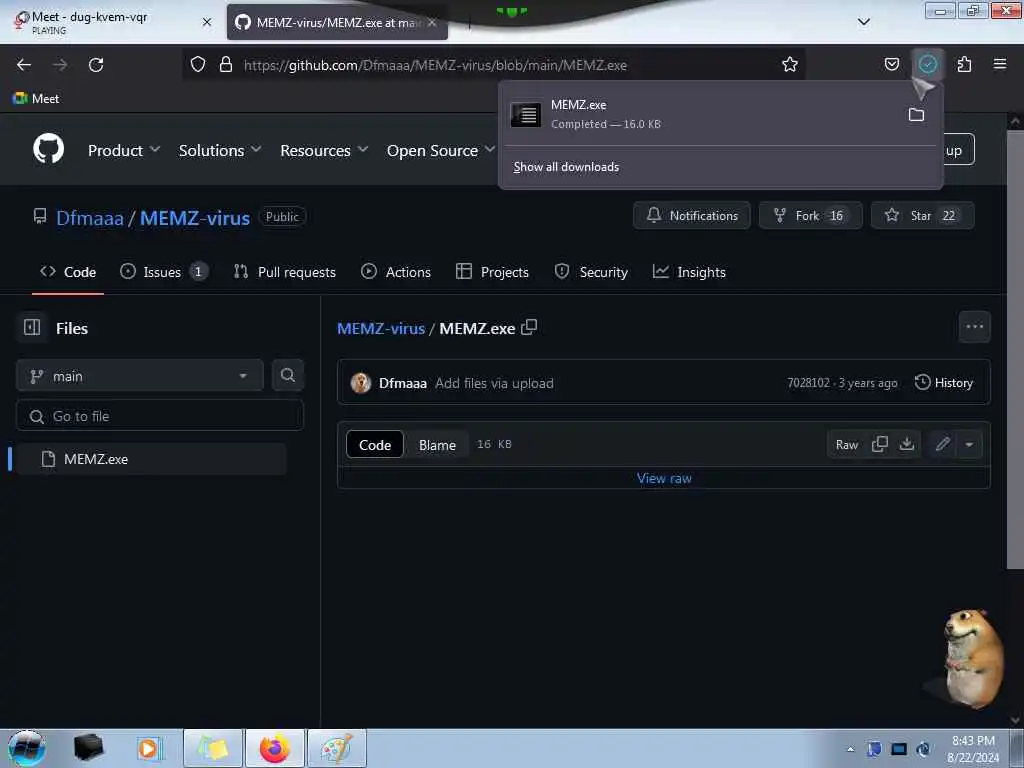Show MEMZ.exe download in its folder

coord(916,115)
